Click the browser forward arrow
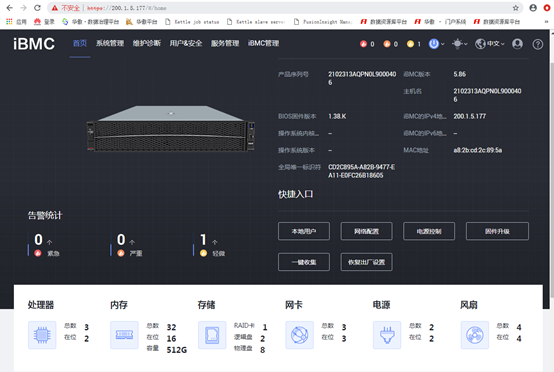554x372 pixels. 23,8
